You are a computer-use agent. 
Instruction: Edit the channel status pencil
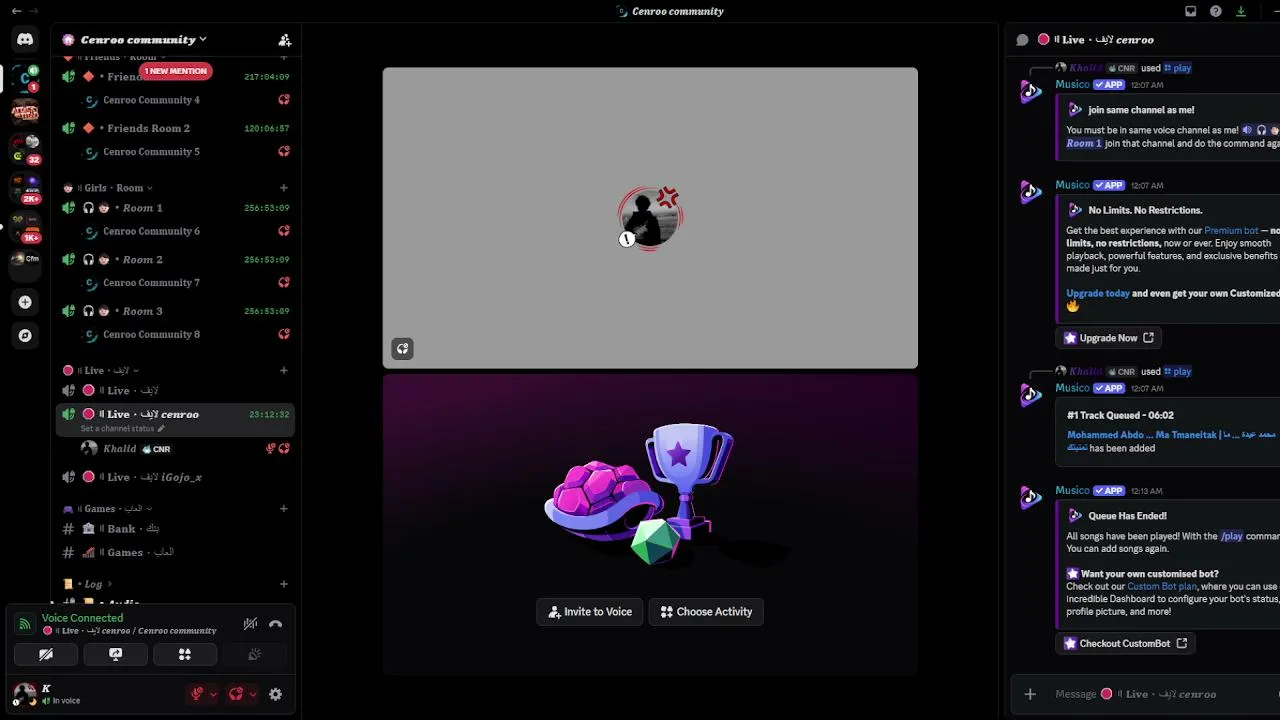click(x=161, y=429)
